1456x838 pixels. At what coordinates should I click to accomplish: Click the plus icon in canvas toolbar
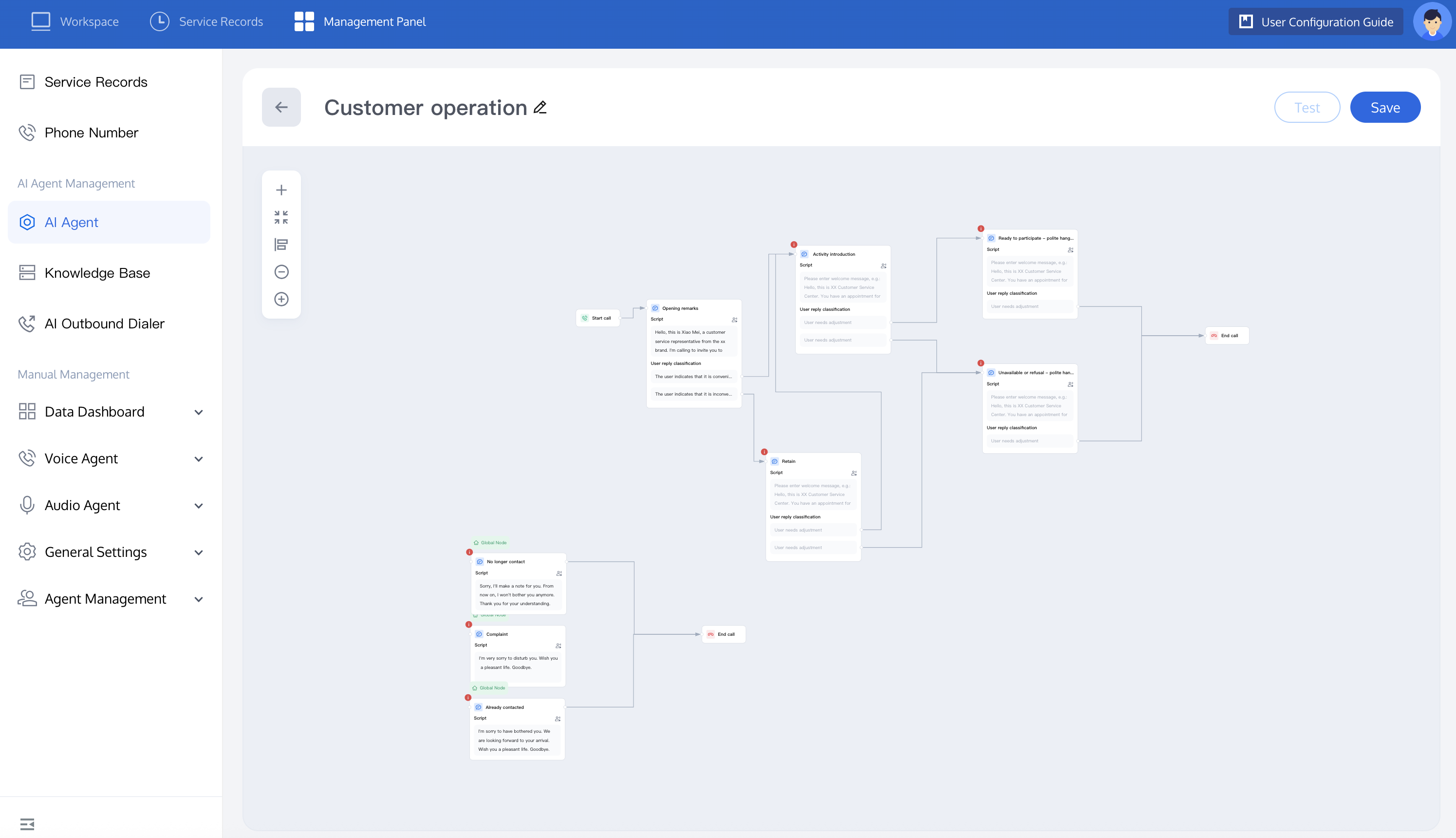coord(281,190)
